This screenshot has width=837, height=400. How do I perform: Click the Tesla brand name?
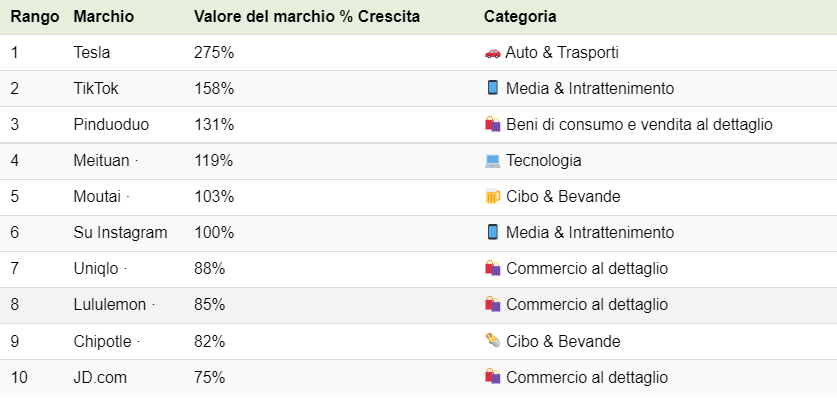pos(92,52)
